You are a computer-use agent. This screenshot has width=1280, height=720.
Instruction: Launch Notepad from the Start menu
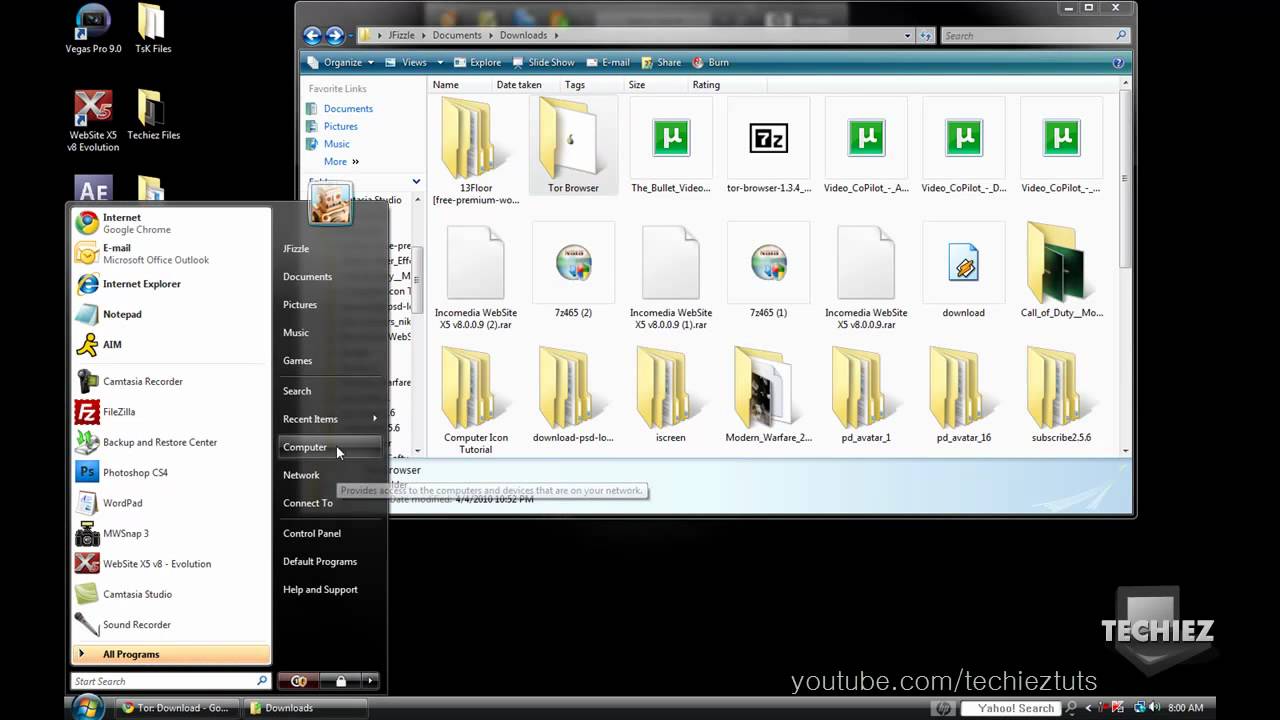(x=170, y=314)
